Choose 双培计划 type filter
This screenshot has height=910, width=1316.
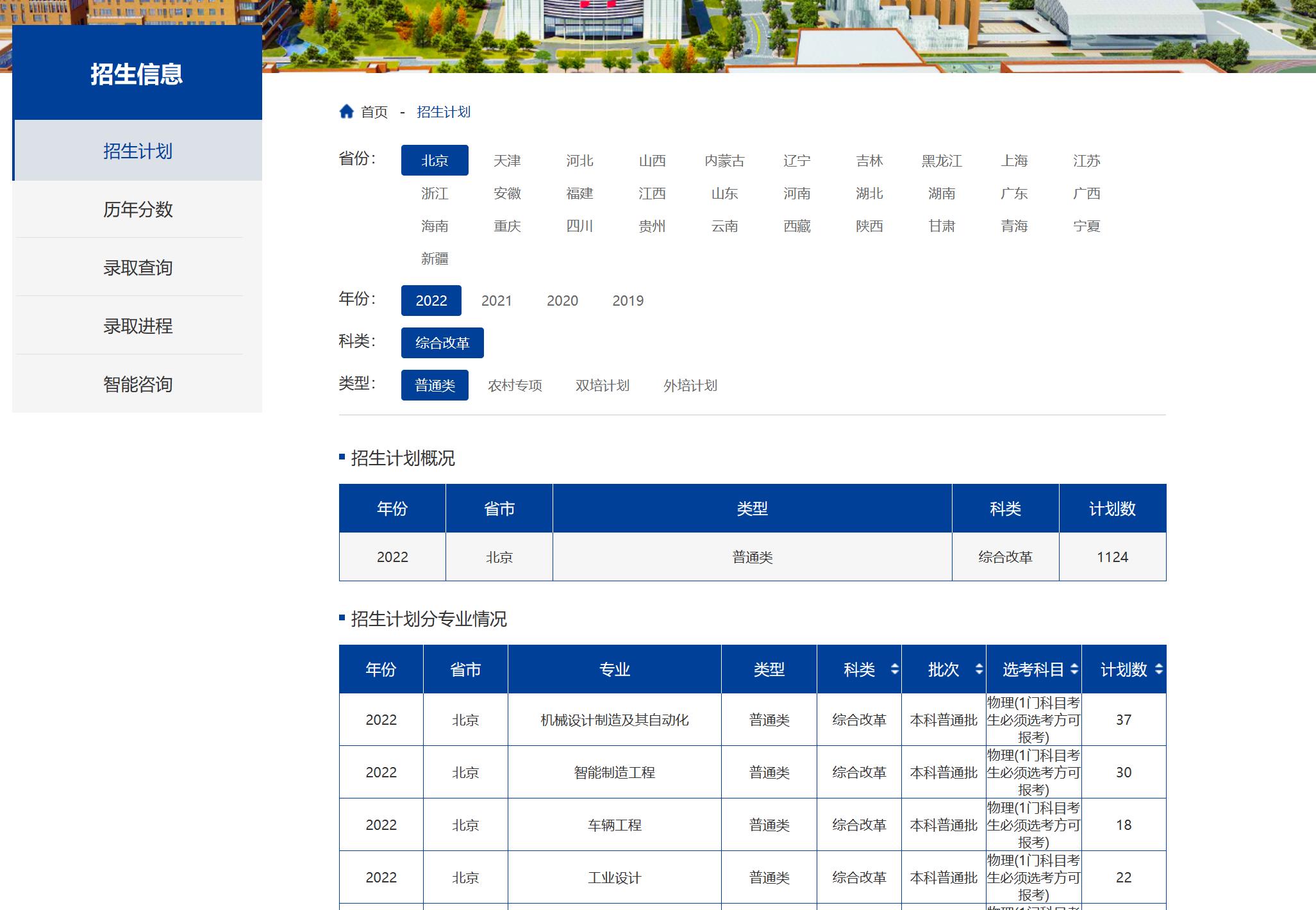point(602,385)
